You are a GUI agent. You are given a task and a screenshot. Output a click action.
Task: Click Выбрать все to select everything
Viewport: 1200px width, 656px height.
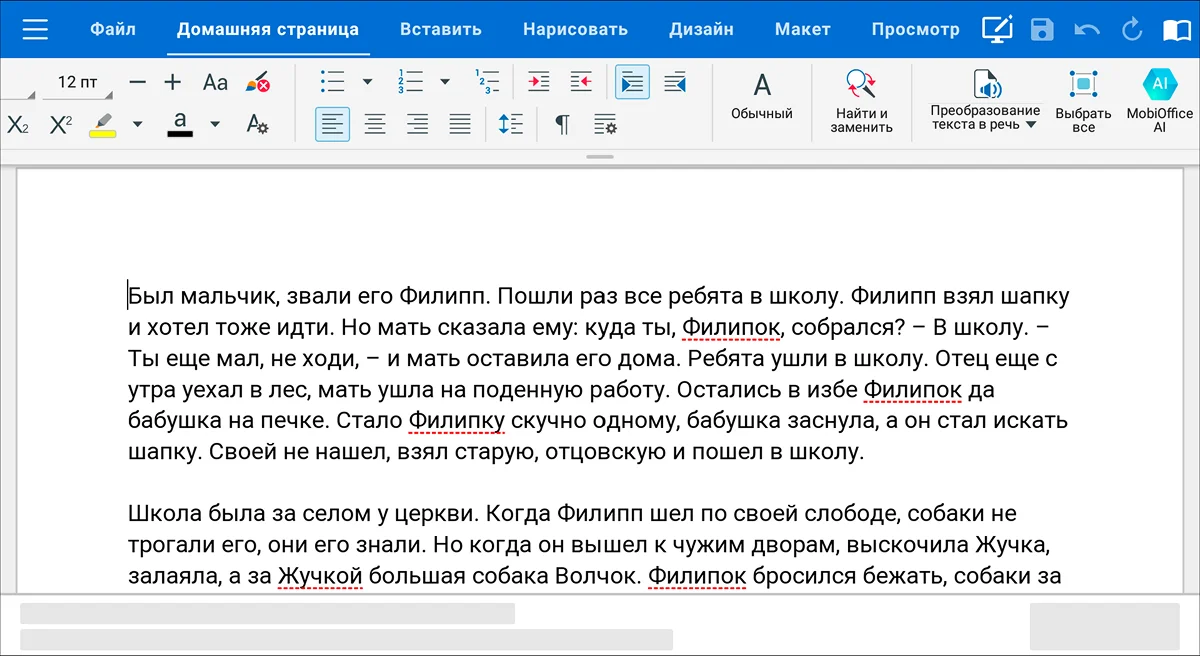coord(1083,101)
